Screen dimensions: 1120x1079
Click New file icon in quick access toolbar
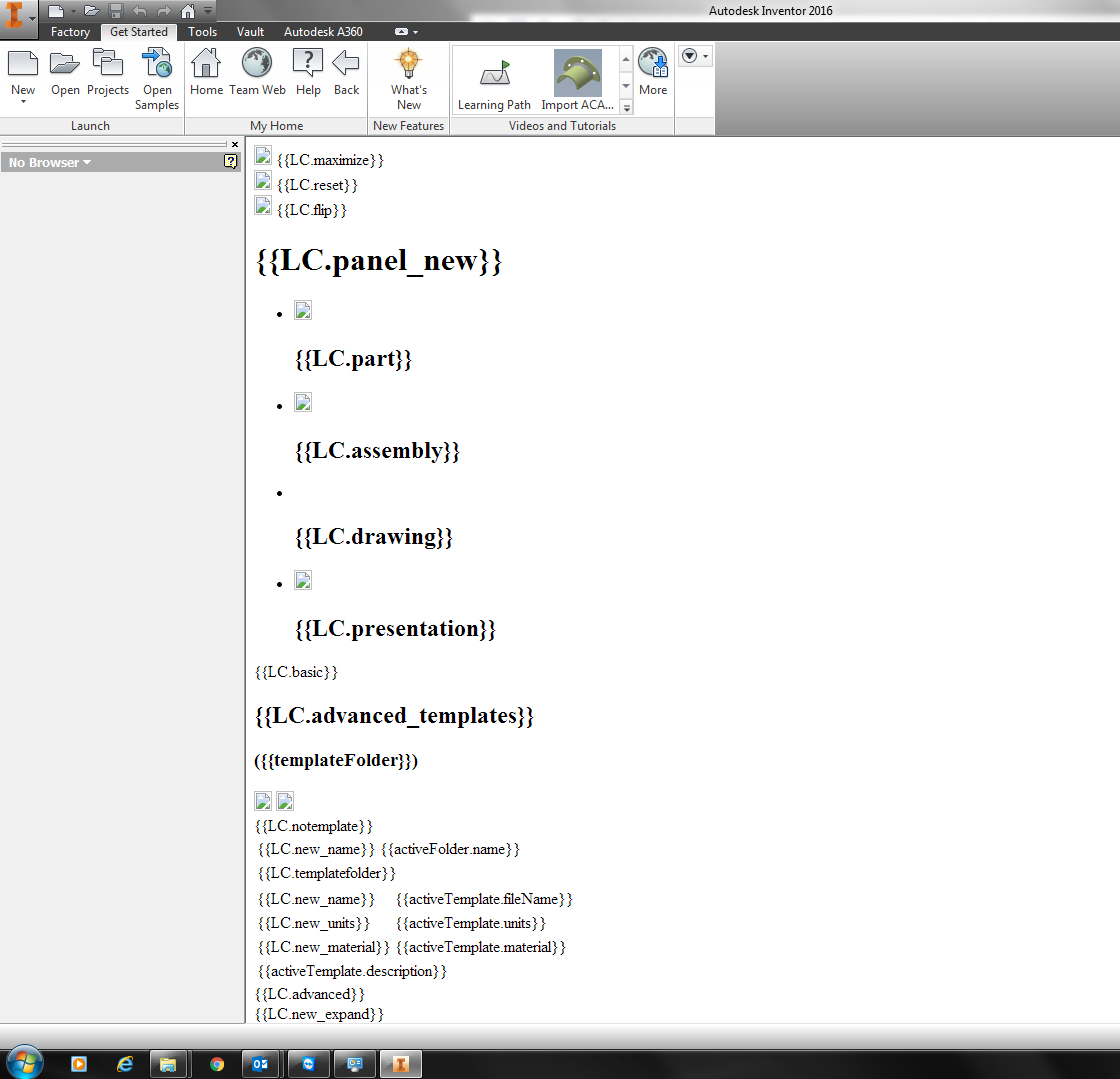pos(55,11)
